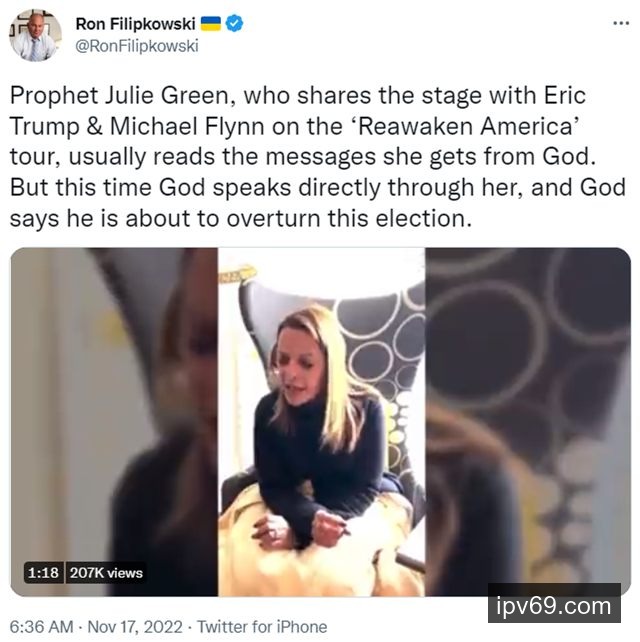
Task: Open the 6:36 AM · Nov 17, 2022 timestamp
Action: click(96, 627)
